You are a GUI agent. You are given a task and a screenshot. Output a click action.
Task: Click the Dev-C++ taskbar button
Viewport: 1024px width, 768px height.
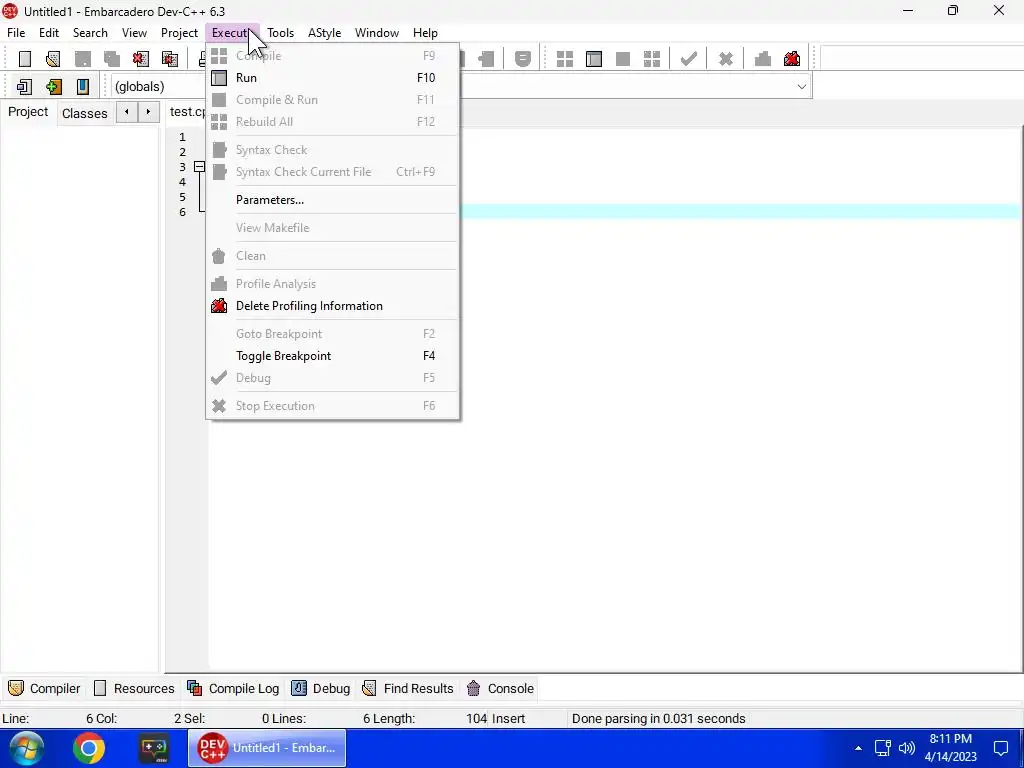click(x=267, y=748)
